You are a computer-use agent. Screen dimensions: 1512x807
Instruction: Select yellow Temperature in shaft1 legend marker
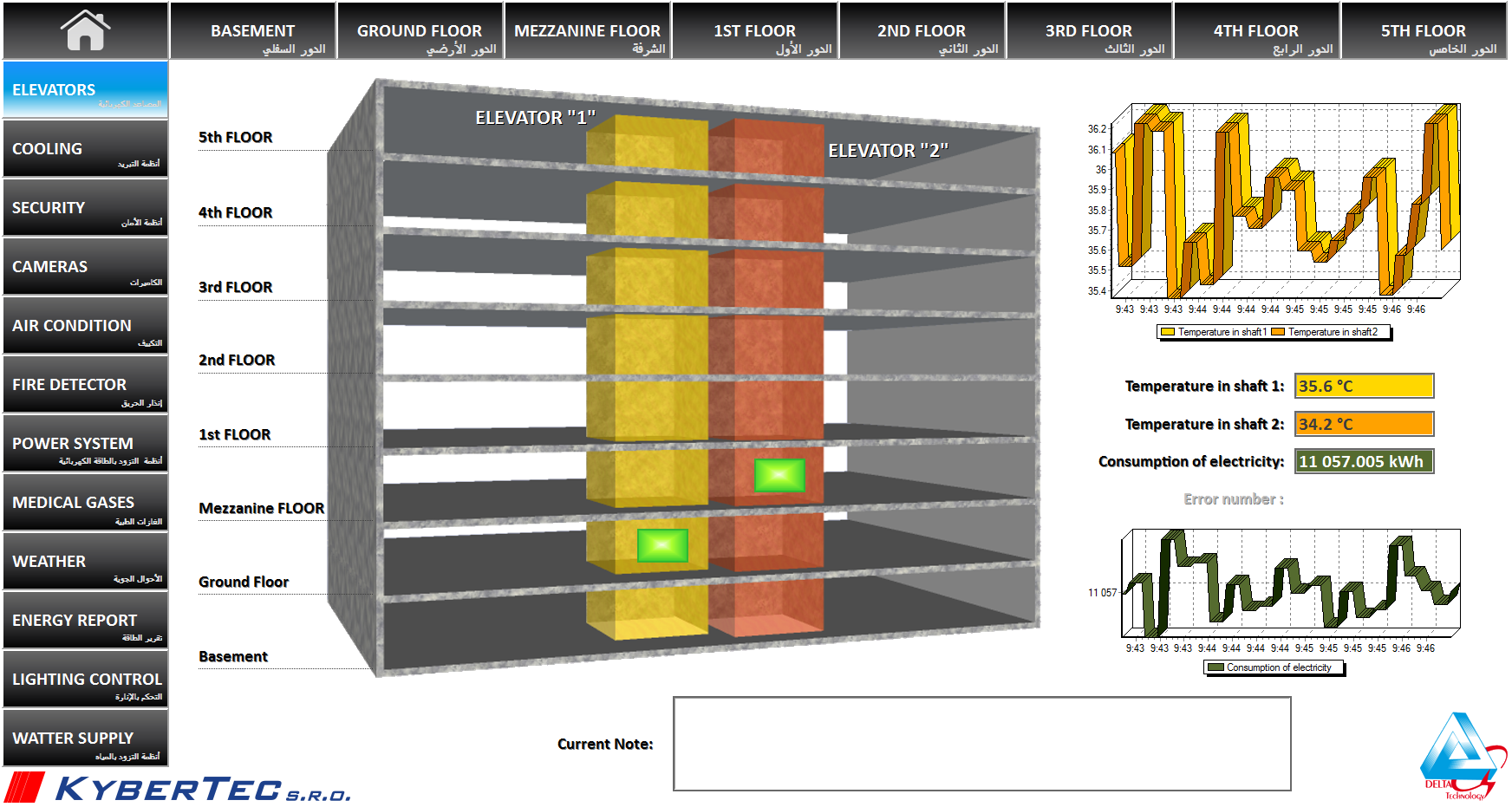tap(1168, 332)
